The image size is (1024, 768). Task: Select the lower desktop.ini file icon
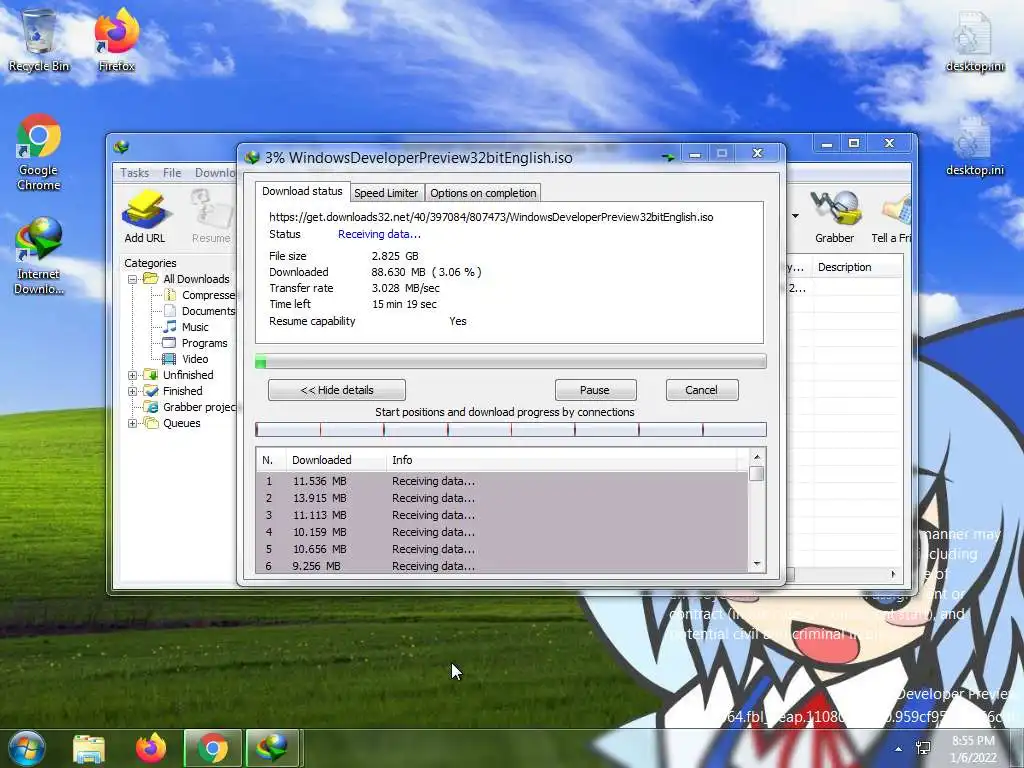(974, 145)
